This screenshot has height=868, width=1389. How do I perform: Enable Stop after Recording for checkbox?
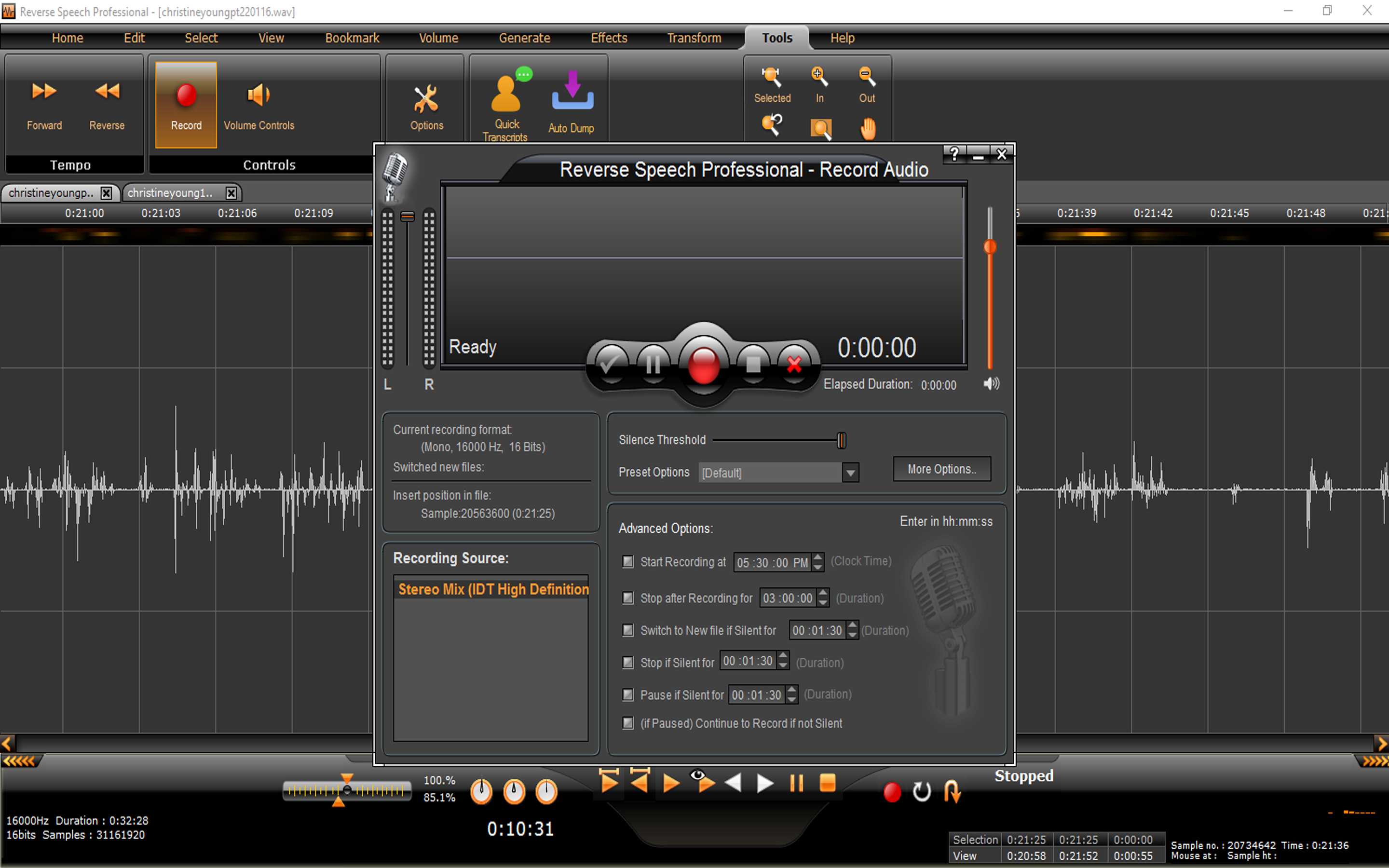coord(628,598)
